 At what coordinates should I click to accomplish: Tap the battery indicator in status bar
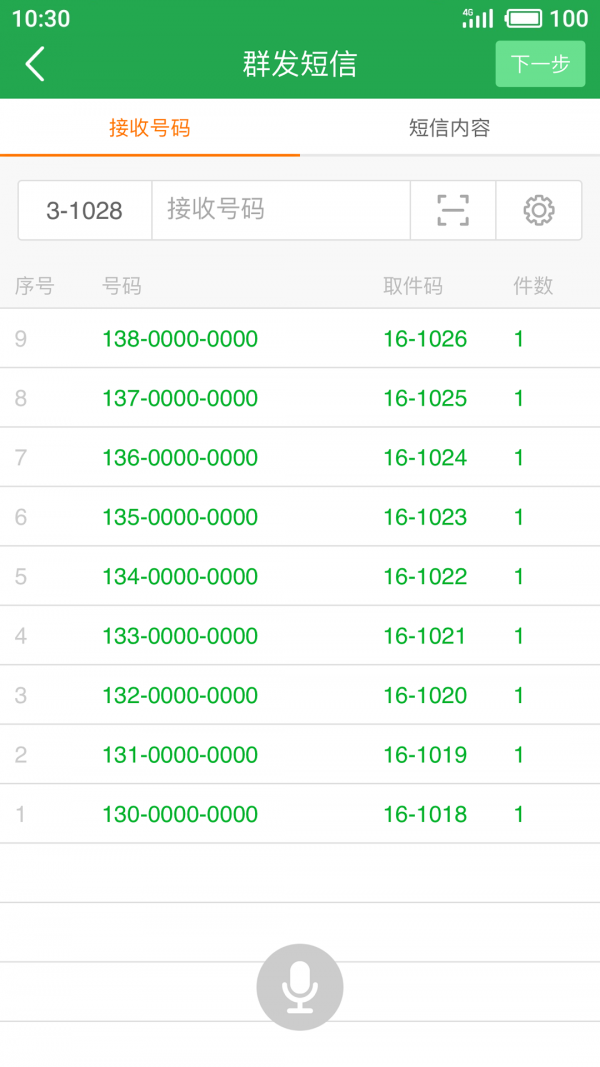click(x=524, y=18)
